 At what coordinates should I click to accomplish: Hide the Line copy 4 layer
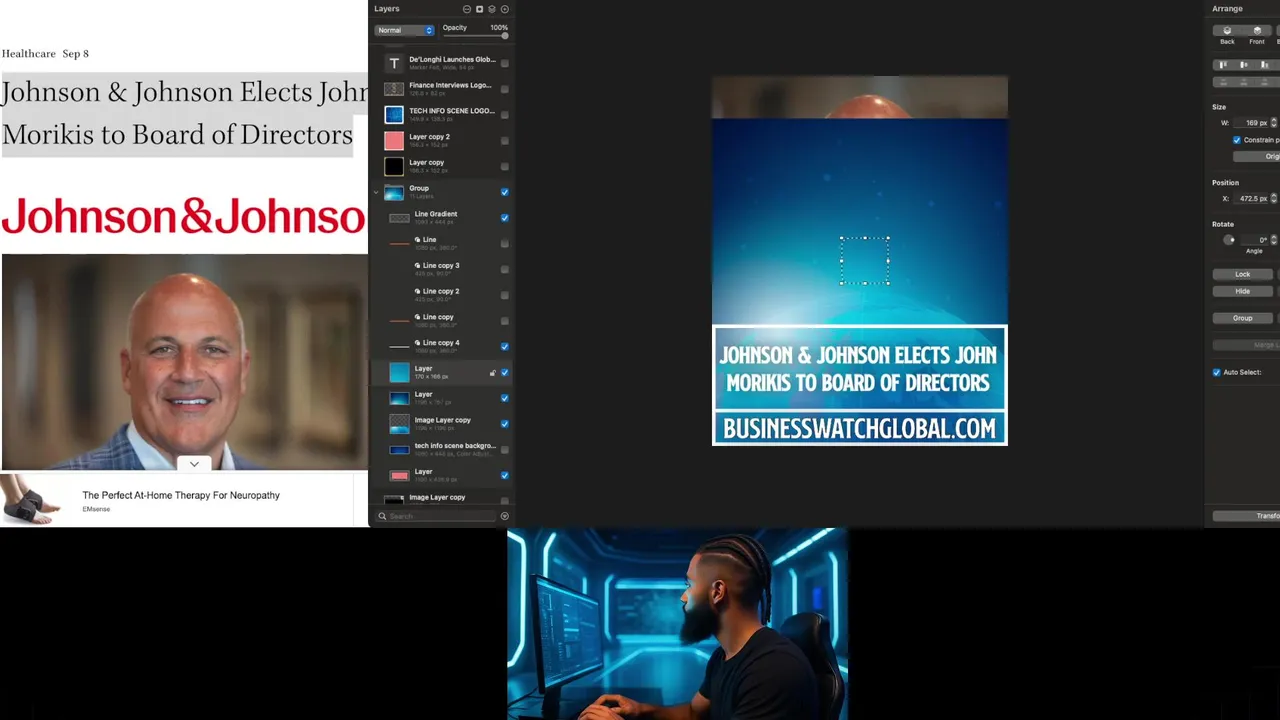(x=504, y=347)
